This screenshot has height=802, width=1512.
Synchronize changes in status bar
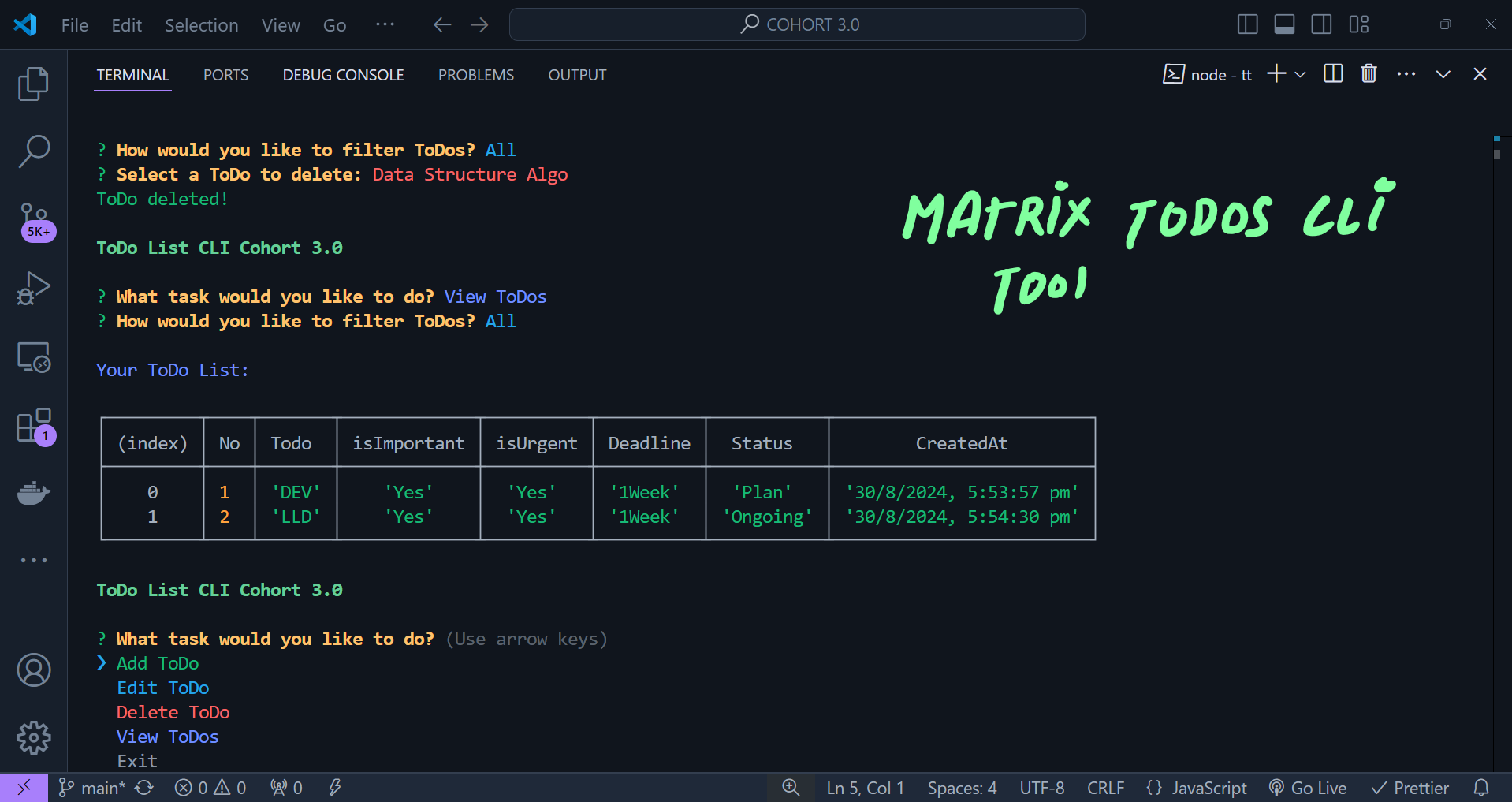143,788
